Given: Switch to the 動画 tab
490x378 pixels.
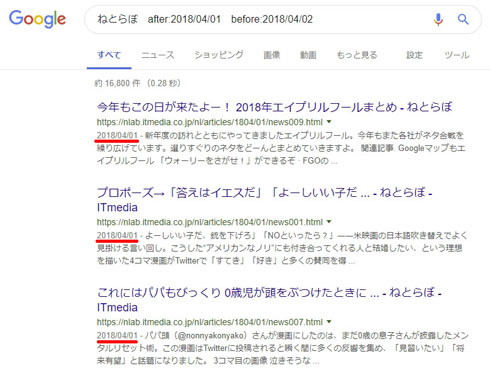Looking at the screenshot, I should [308, 55].
